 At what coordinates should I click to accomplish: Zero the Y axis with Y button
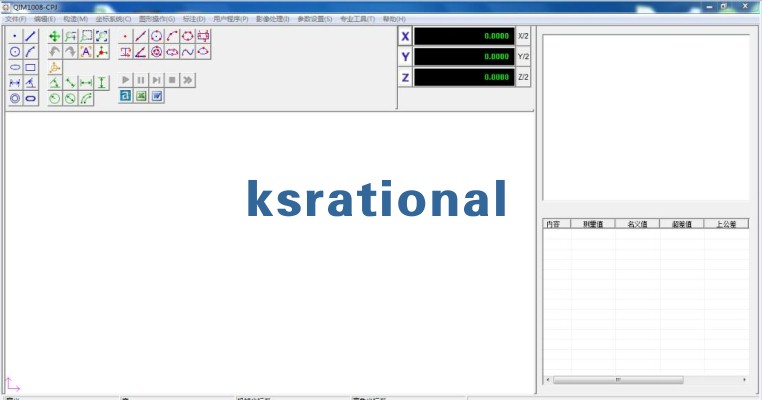(405, 57)
